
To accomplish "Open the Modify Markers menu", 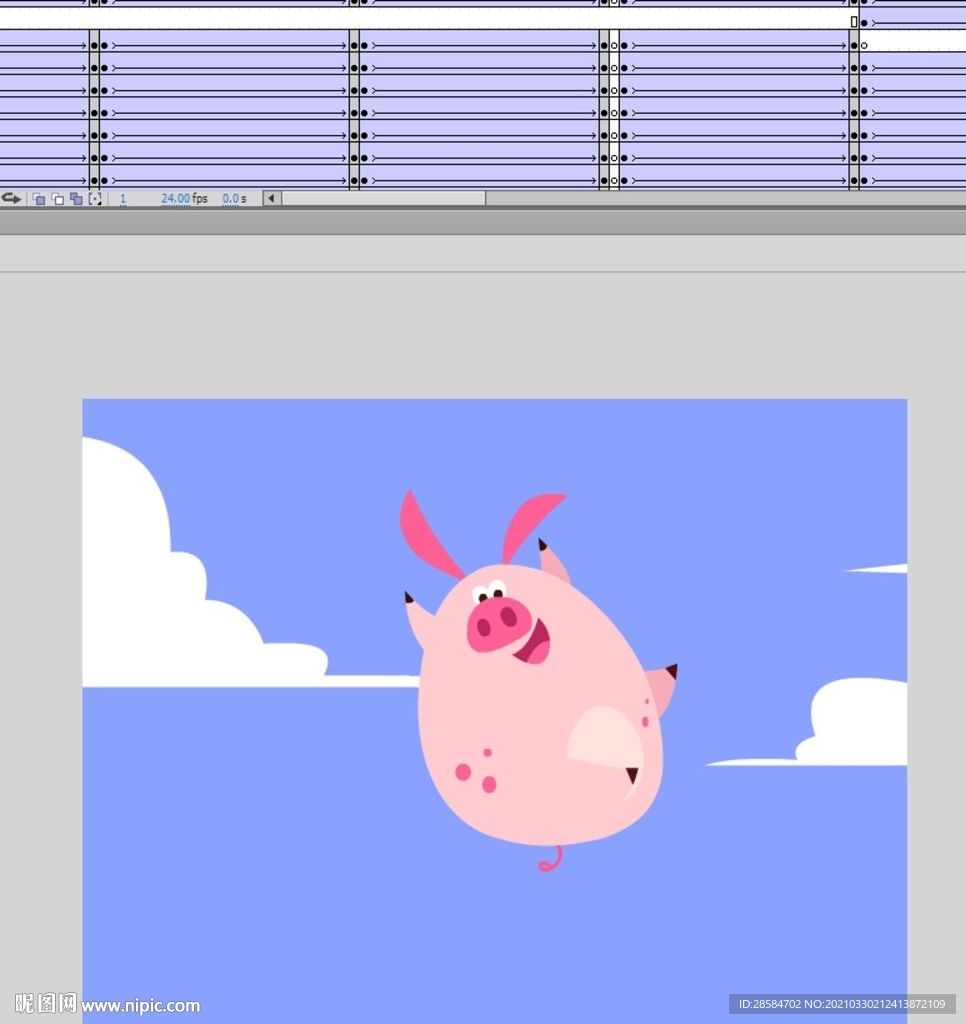I will (95, 199).
